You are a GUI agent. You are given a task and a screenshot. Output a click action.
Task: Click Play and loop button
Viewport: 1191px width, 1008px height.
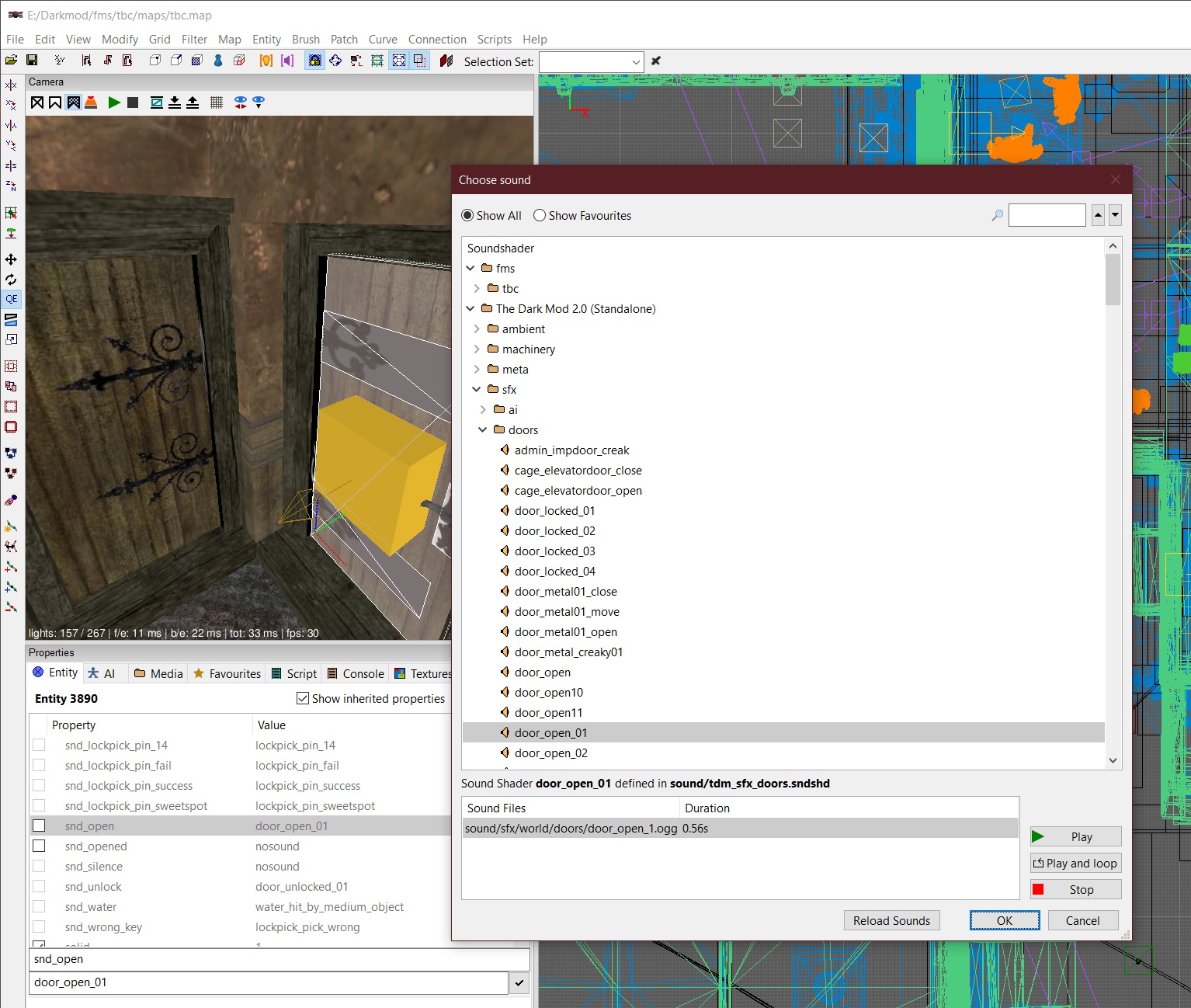(1075, 864)
